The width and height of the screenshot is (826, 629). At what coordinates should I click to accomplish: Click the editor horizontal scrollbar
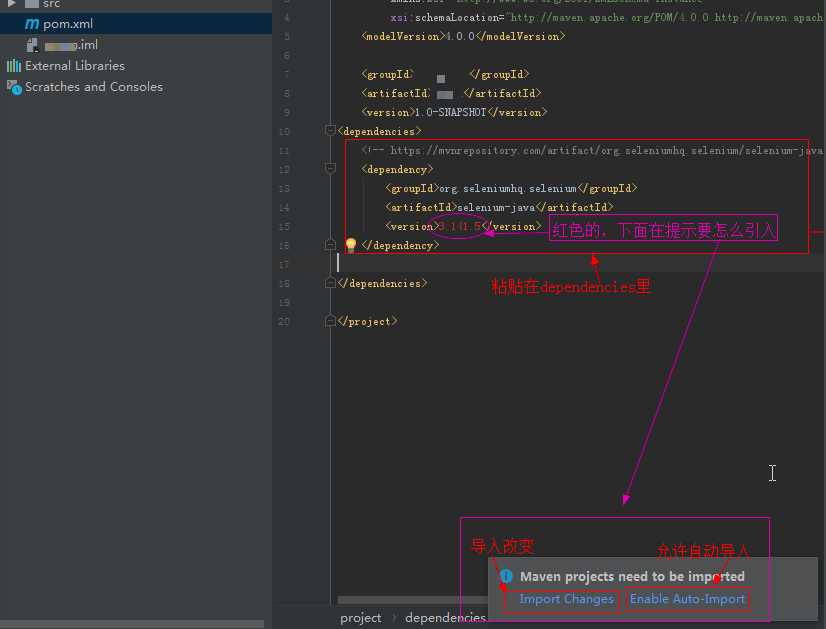(412, 600)
